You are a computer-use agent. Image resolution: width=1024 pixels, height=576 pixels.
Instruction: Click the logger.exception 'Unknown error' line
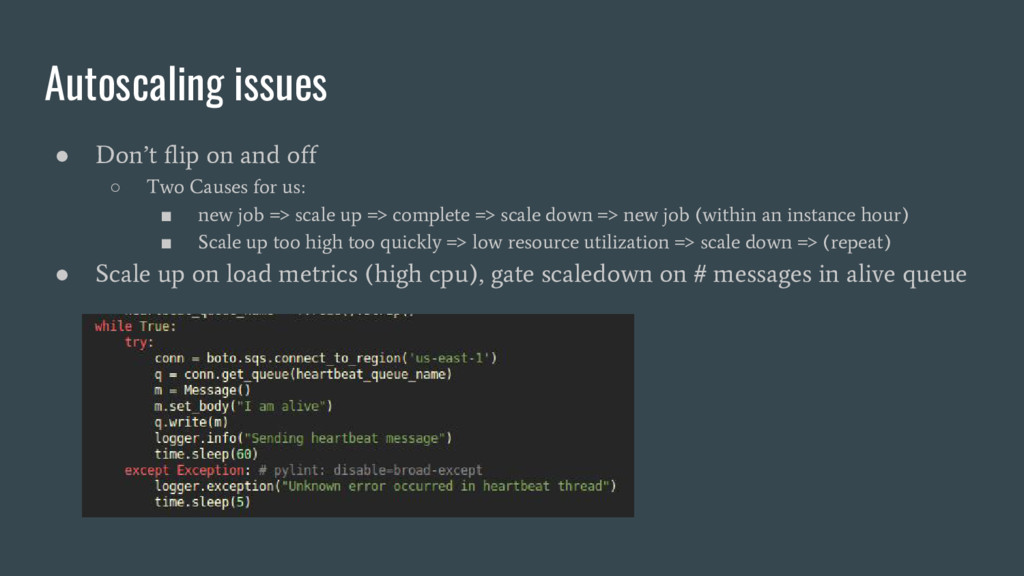pyautogui.click(x=385, y=486)
